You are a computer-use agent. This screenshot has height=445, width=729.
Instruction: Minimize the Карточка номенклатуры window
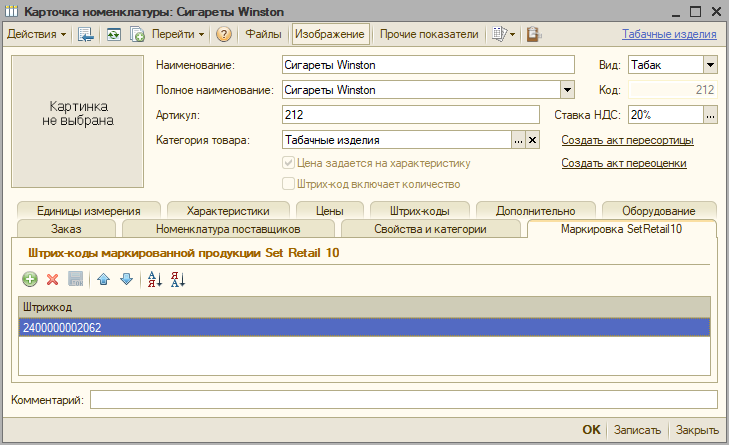pos(676,12)
